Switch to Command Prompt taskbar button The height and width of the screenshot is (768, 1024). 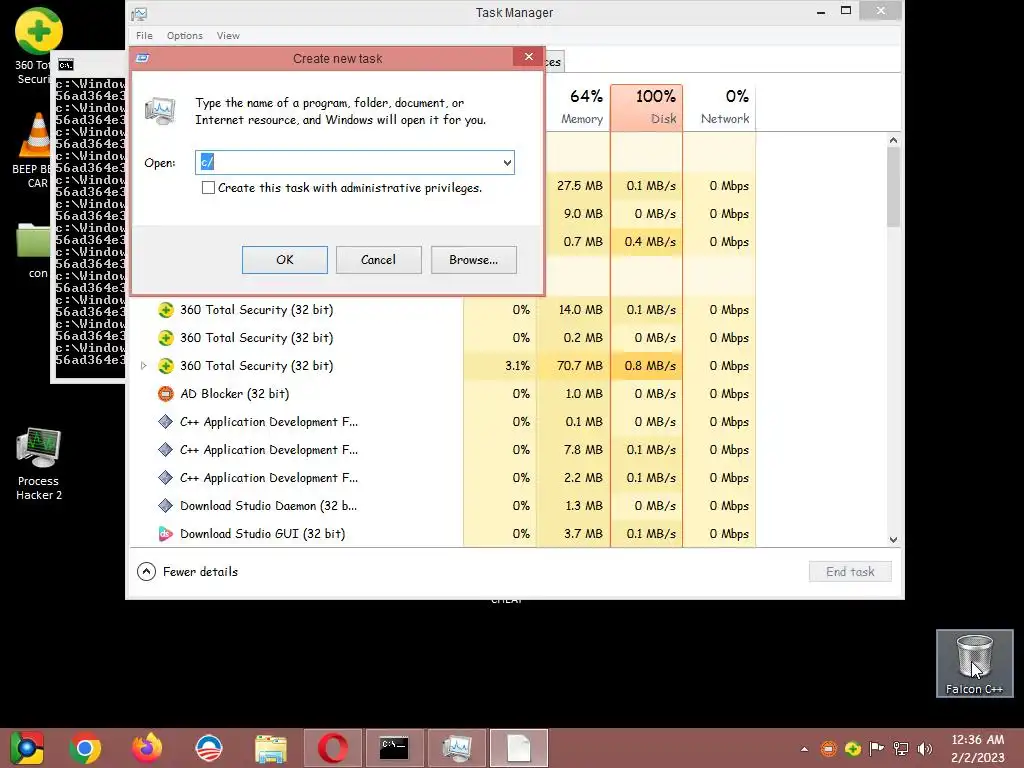394,748
